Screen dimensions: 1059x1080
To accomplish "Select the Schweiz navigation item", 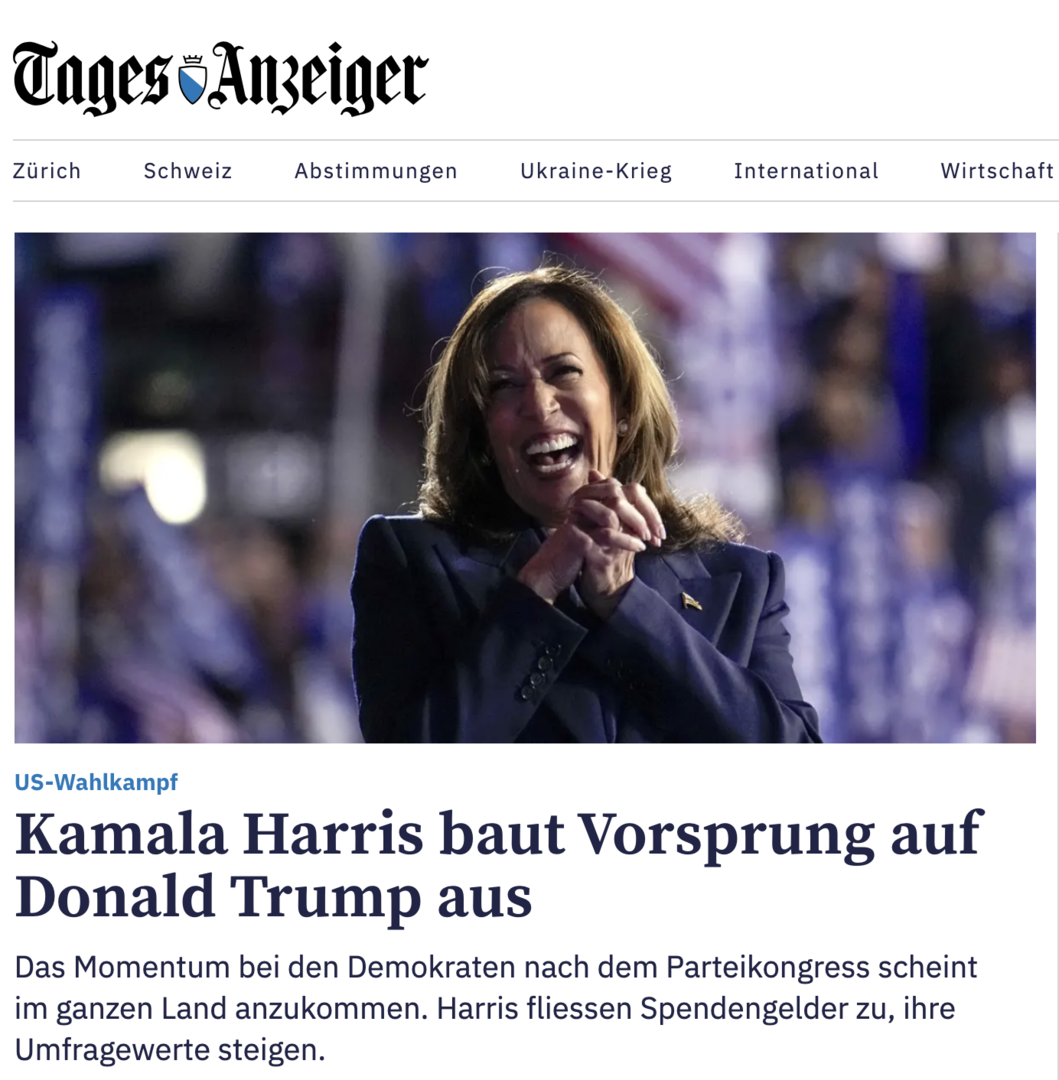I will point(187,171).
